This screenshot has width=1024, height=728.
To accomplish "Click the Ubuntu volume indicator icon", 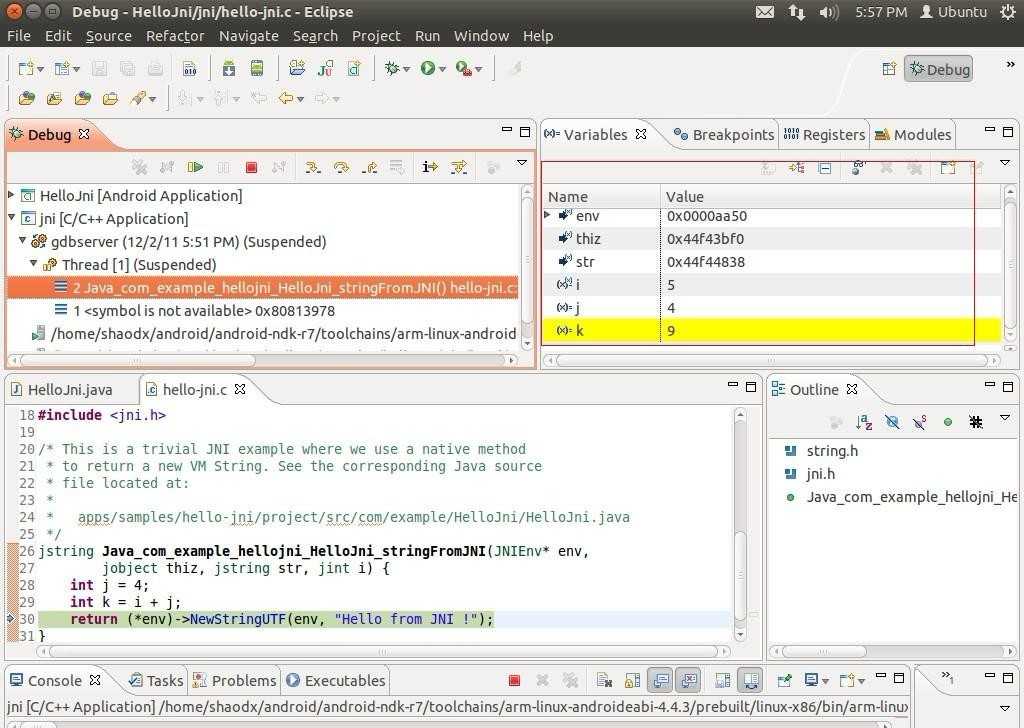I will tap(829, 12).
